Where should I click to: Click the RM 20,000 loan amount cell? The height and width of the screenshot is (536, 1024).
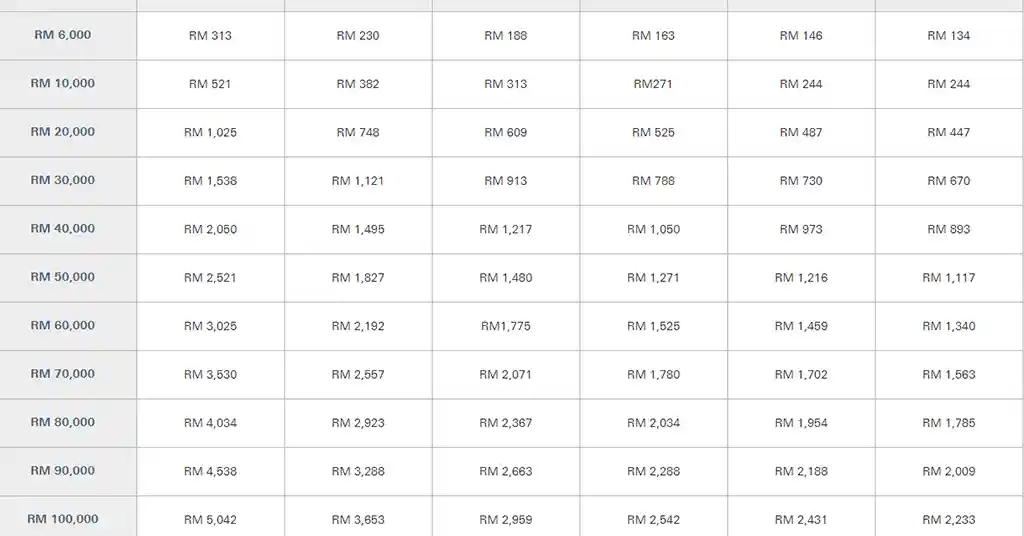(68, 133)
